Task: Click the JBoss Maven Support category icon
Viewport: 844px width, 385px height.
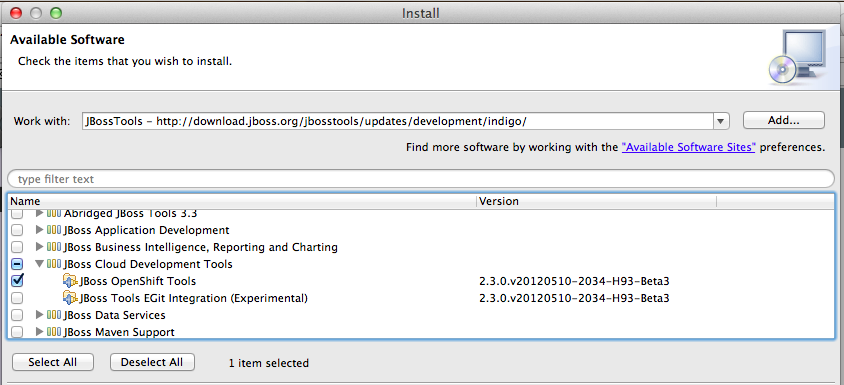Action: click(x=54, y=332)
